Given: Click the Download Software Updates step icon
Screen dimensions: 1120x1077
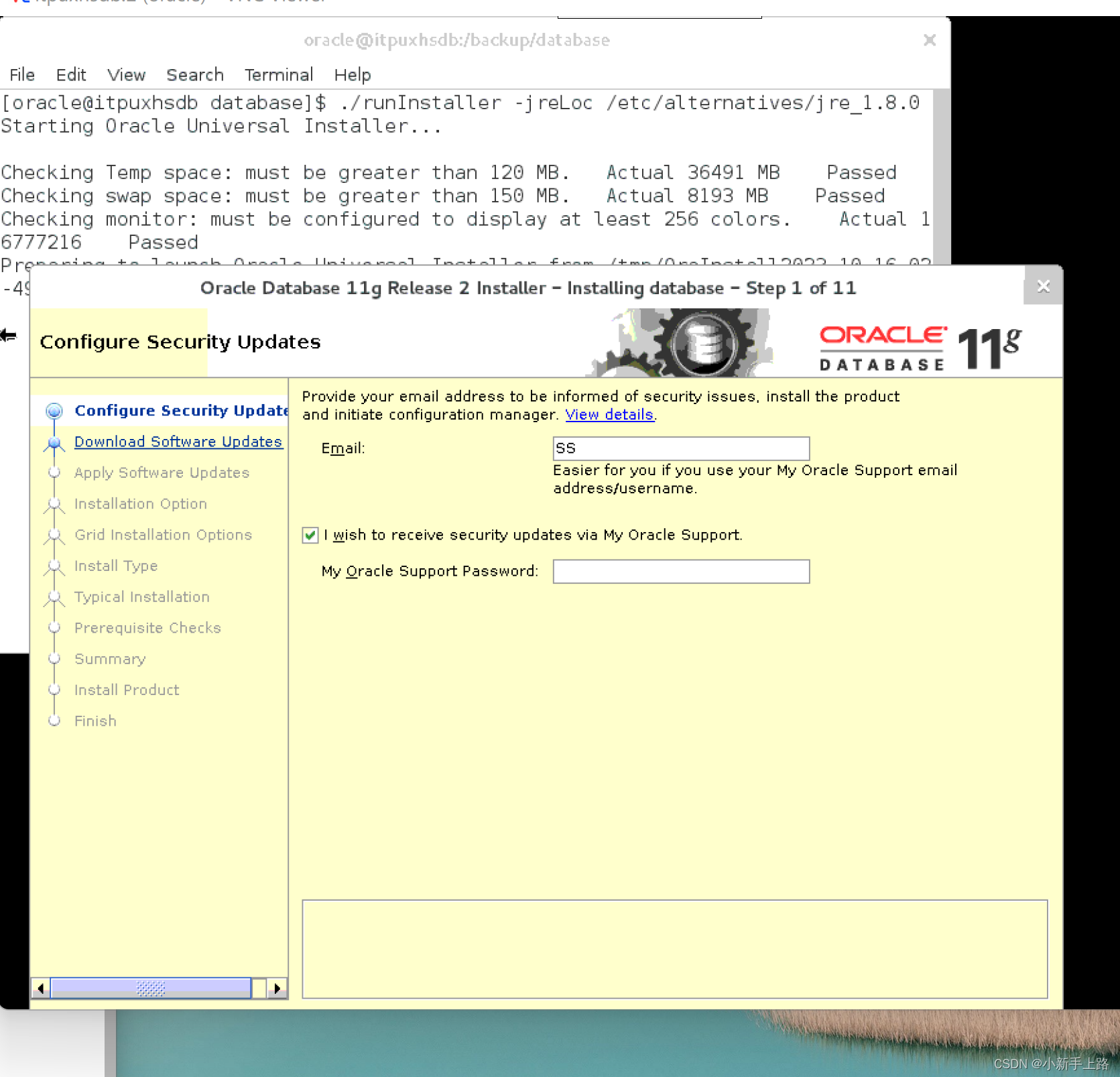Looking at the screenshot, I should coord(54,442).
